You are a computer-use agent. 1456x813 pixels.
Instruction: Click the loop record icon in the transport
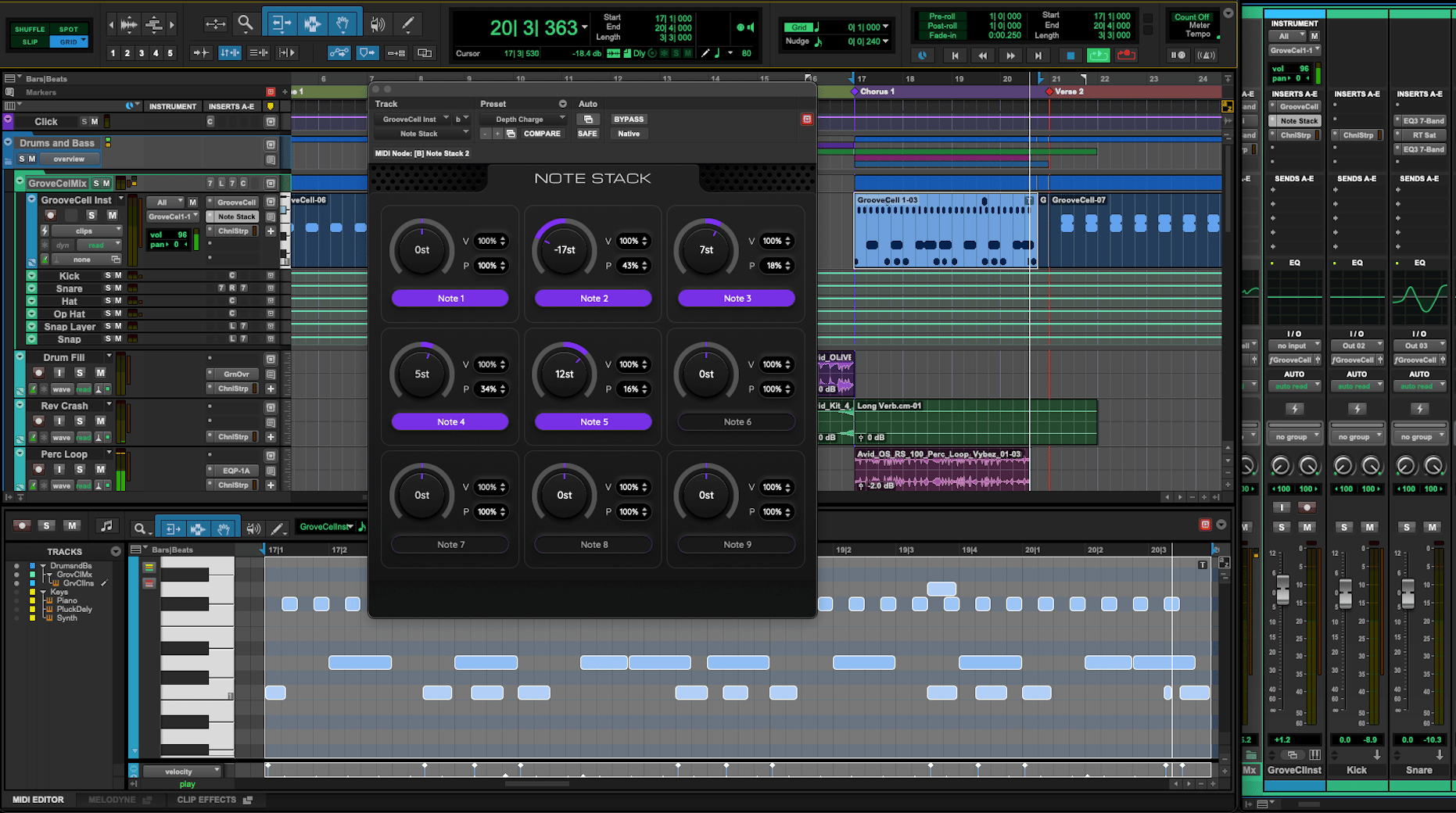coord(1126,55)
